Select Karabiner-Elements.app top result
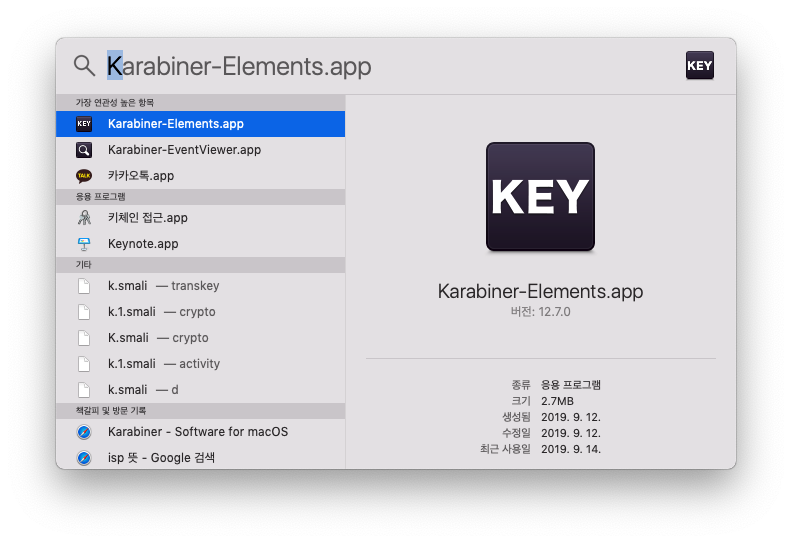Screen dimensions: 792x543 (x=201, y=124)
